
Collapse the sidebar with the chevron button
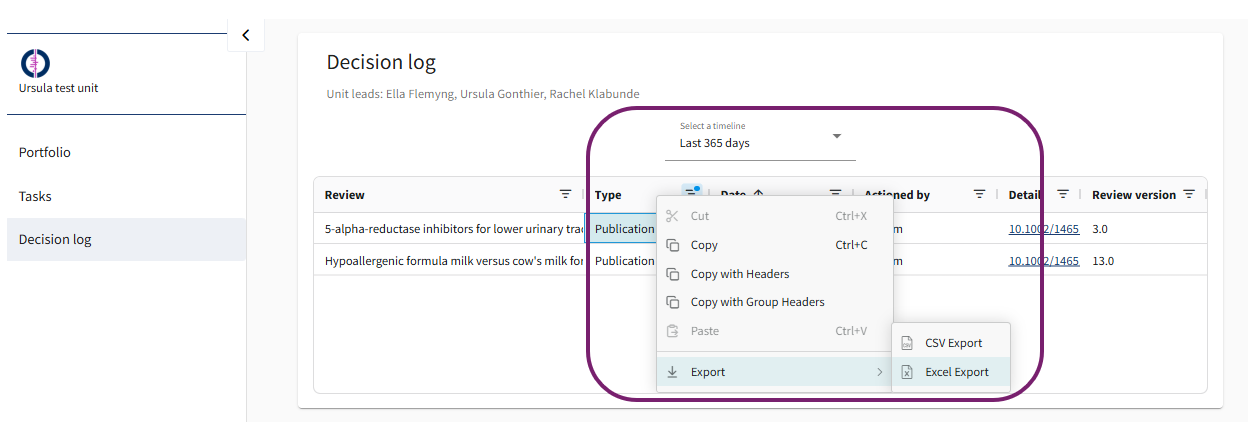point(245,35)
